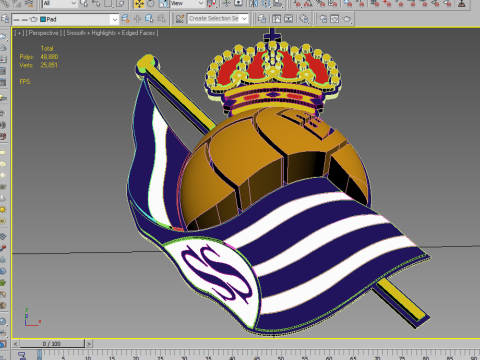This screenshot has height=360, width=480.
Task: Click the '0 / 100' time slider handle
Action: [x=52, y=344]
